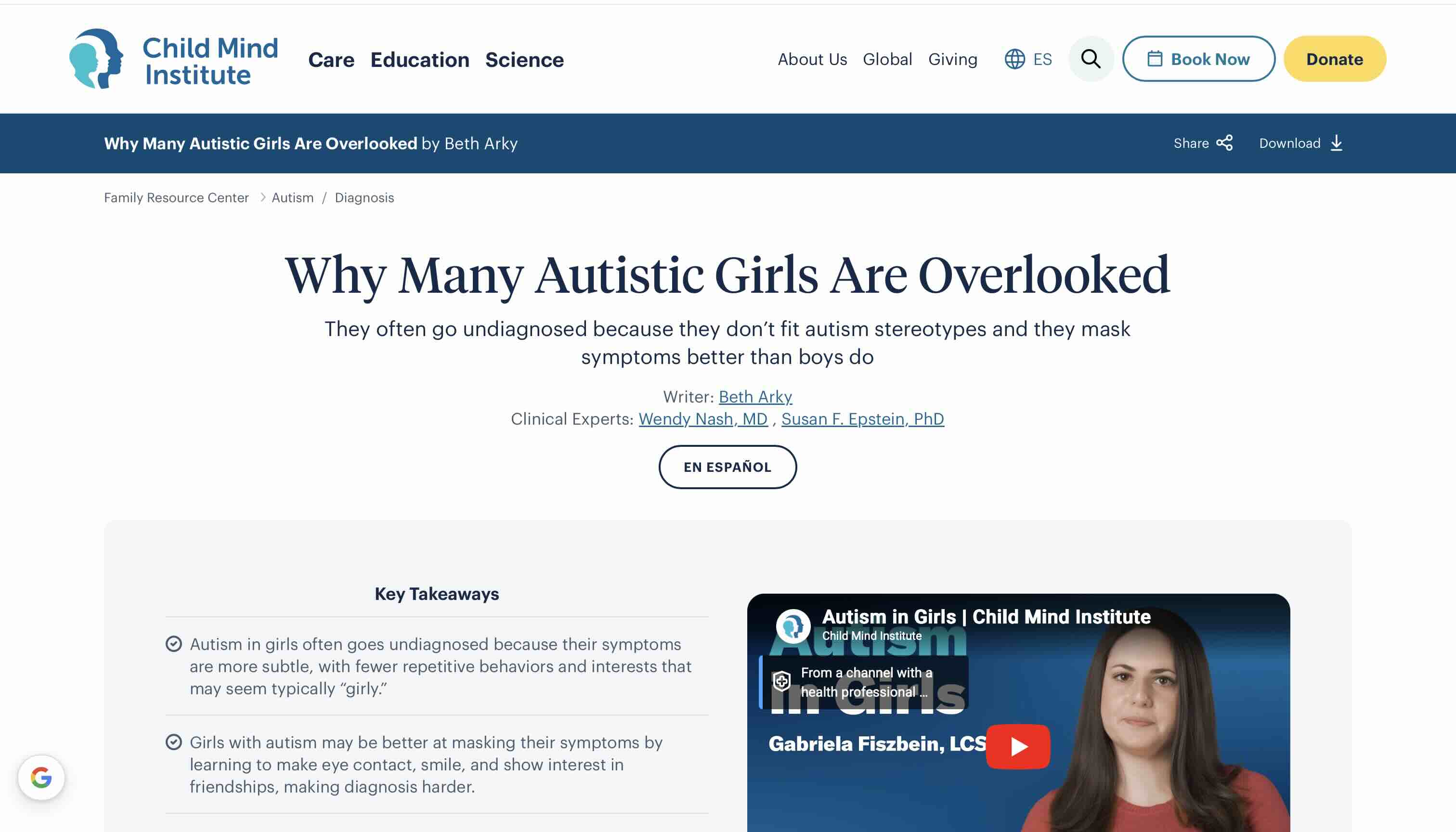Viewport: 1456px width, 832px height.
Task: Click the Key Takeaways heading
Action: pos(437,594)
